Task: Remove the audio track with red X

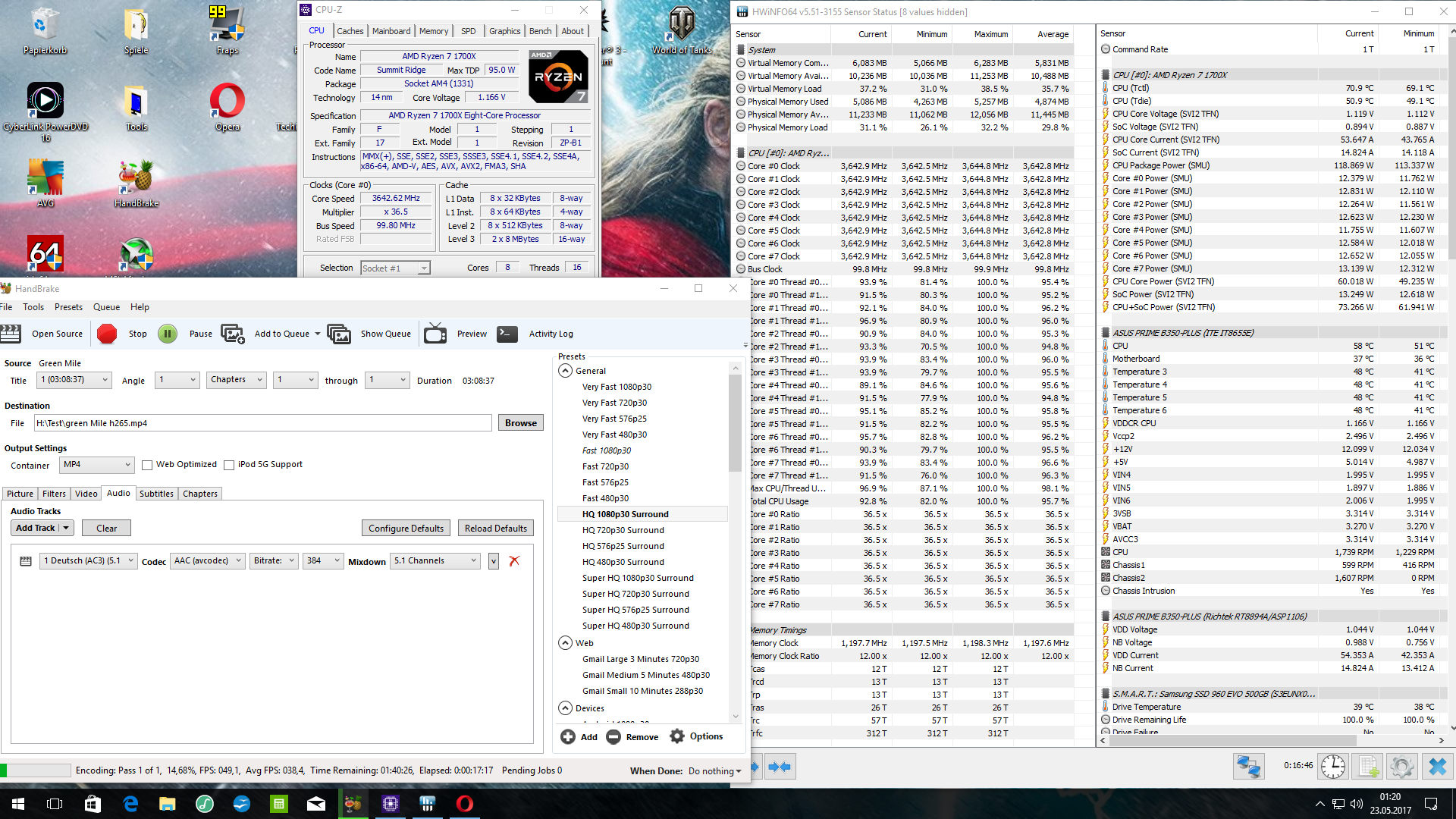Action: pos(514,561)
